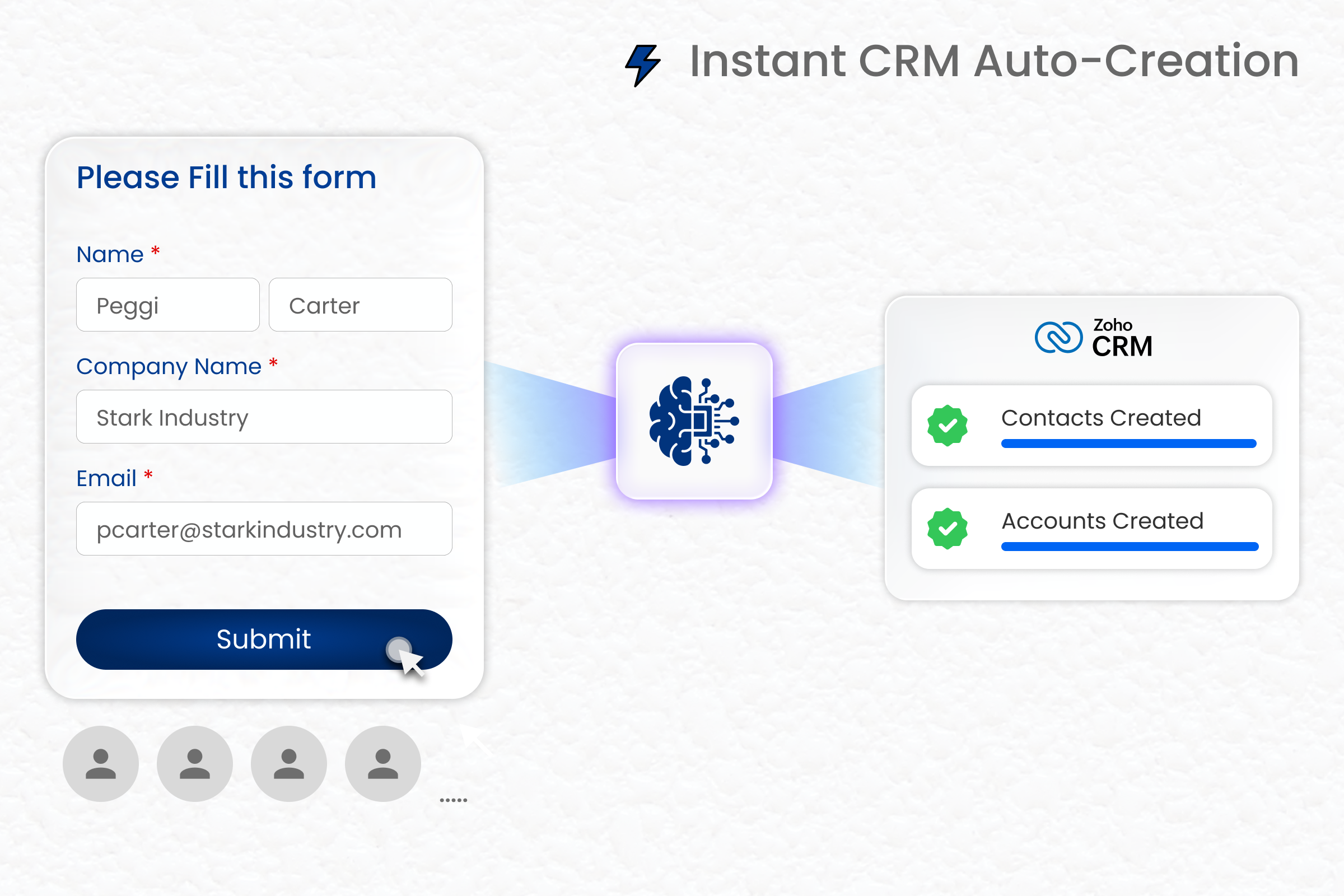Viewport: 1344px width, 896px height.
Task: Click the AI brain circuit icon
Action: [x=694, y=421]
